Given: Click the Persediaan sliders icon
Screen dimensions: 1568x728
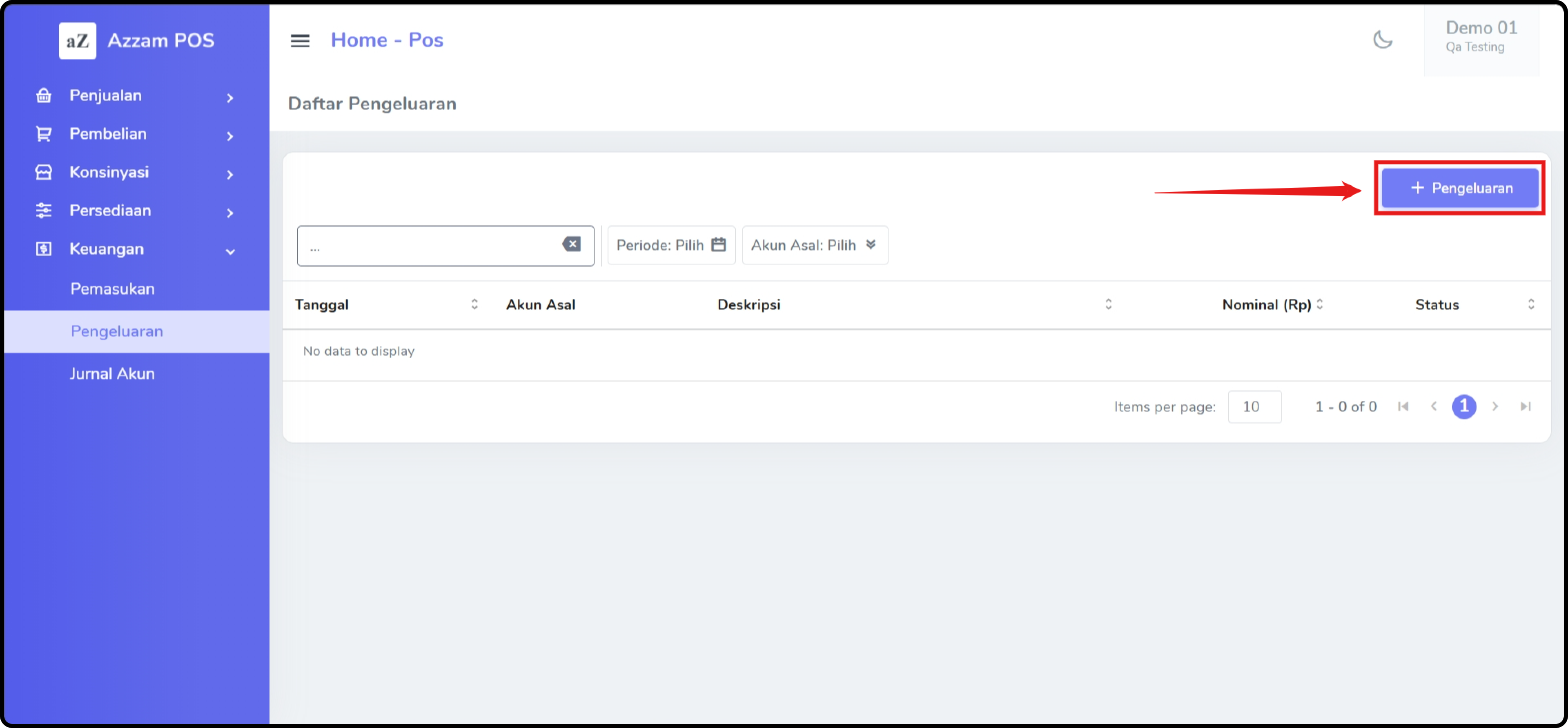Looking at the screenshot, I should tap(43, 211).
